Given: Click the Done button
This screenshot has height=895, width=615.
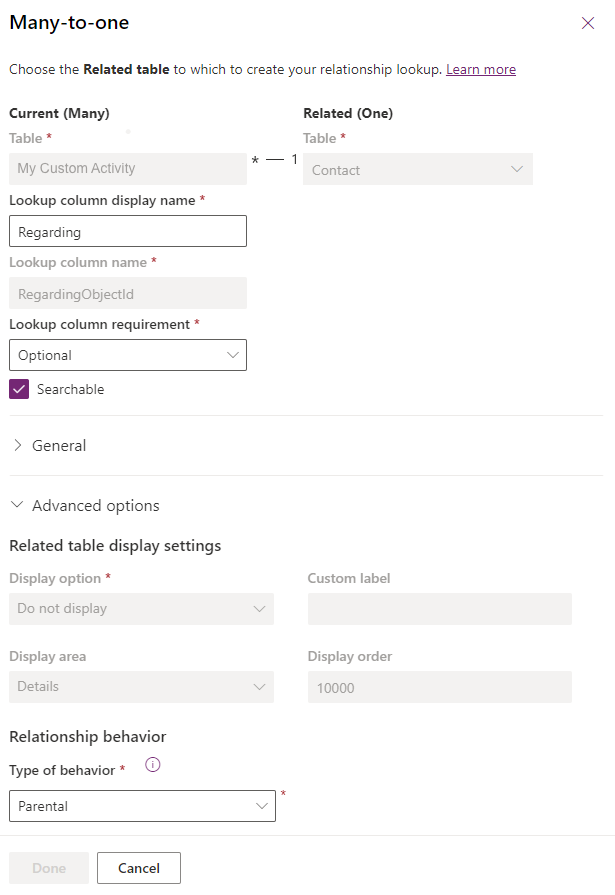Looking at the screenshot, I should tap(48, 868).
